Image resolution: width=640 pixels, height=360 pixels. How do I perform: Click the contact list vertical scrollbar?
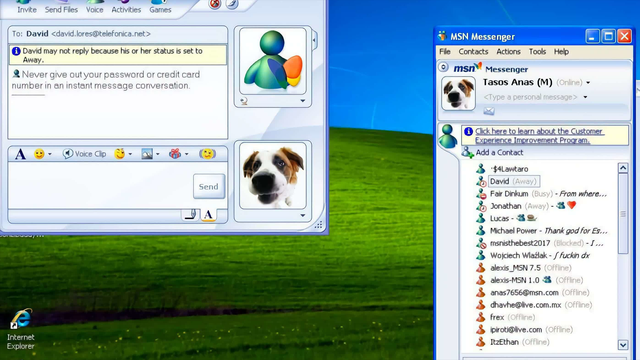point(623,256)
